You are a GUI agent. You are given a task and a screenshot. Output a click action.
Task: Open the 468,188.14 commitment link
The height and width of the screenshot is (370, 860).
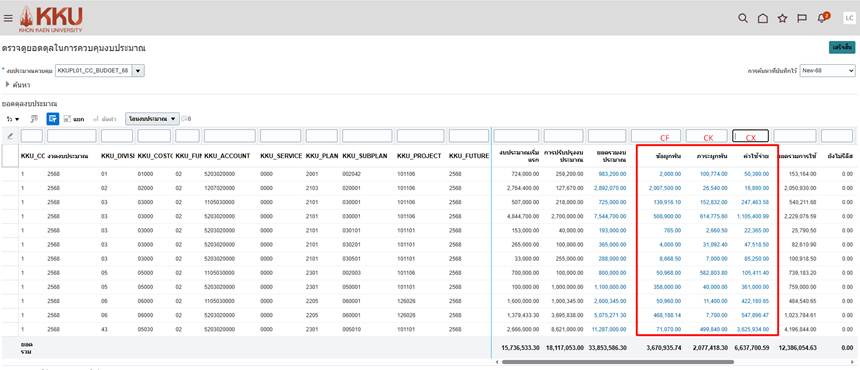click(667, 315)
